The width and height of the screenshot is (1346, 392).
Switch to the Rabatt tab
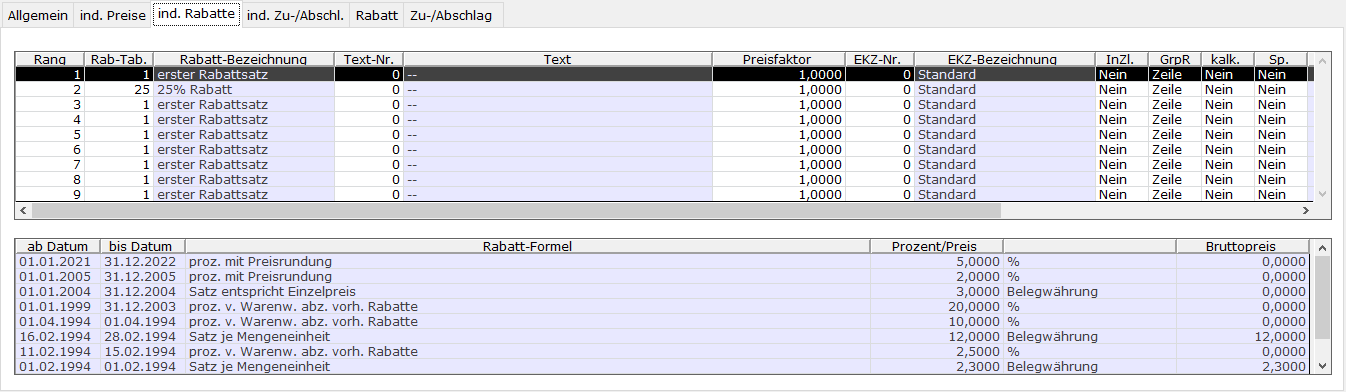coord(376,15)
